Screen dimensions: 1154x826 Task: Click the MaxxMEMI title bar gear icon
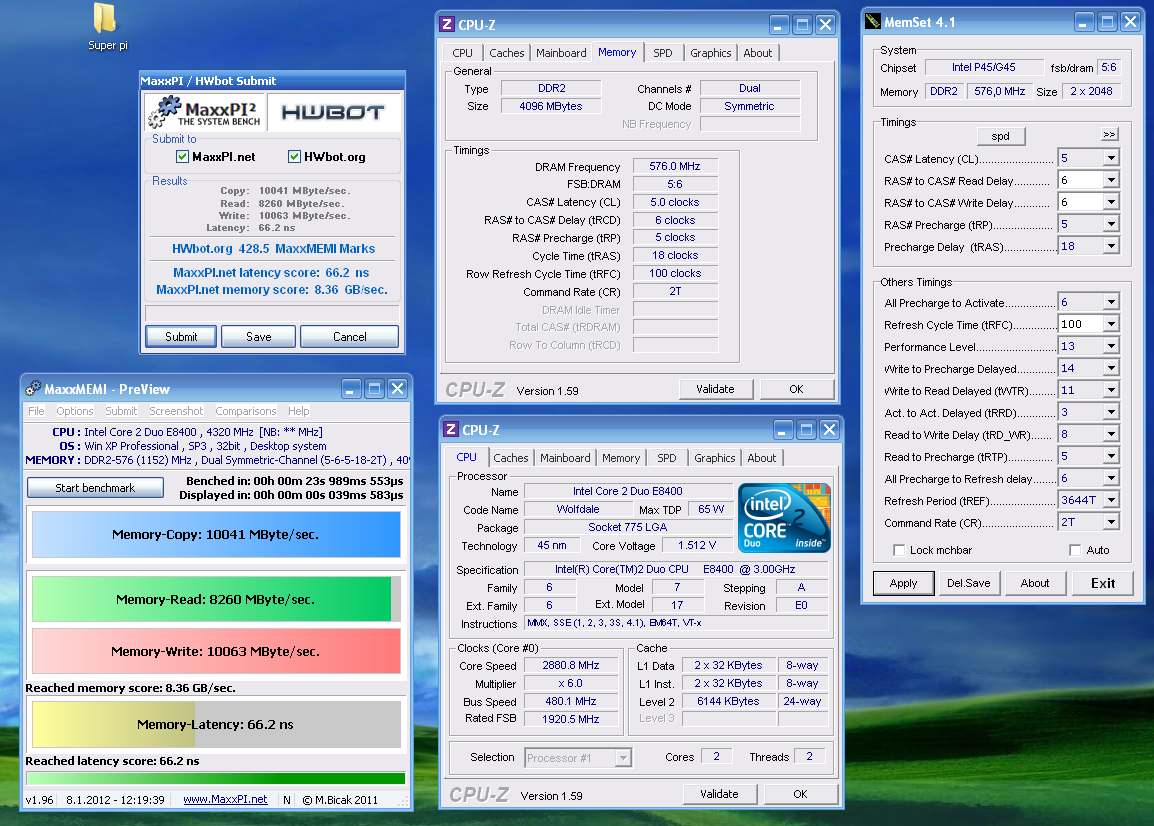click(33, 389)
